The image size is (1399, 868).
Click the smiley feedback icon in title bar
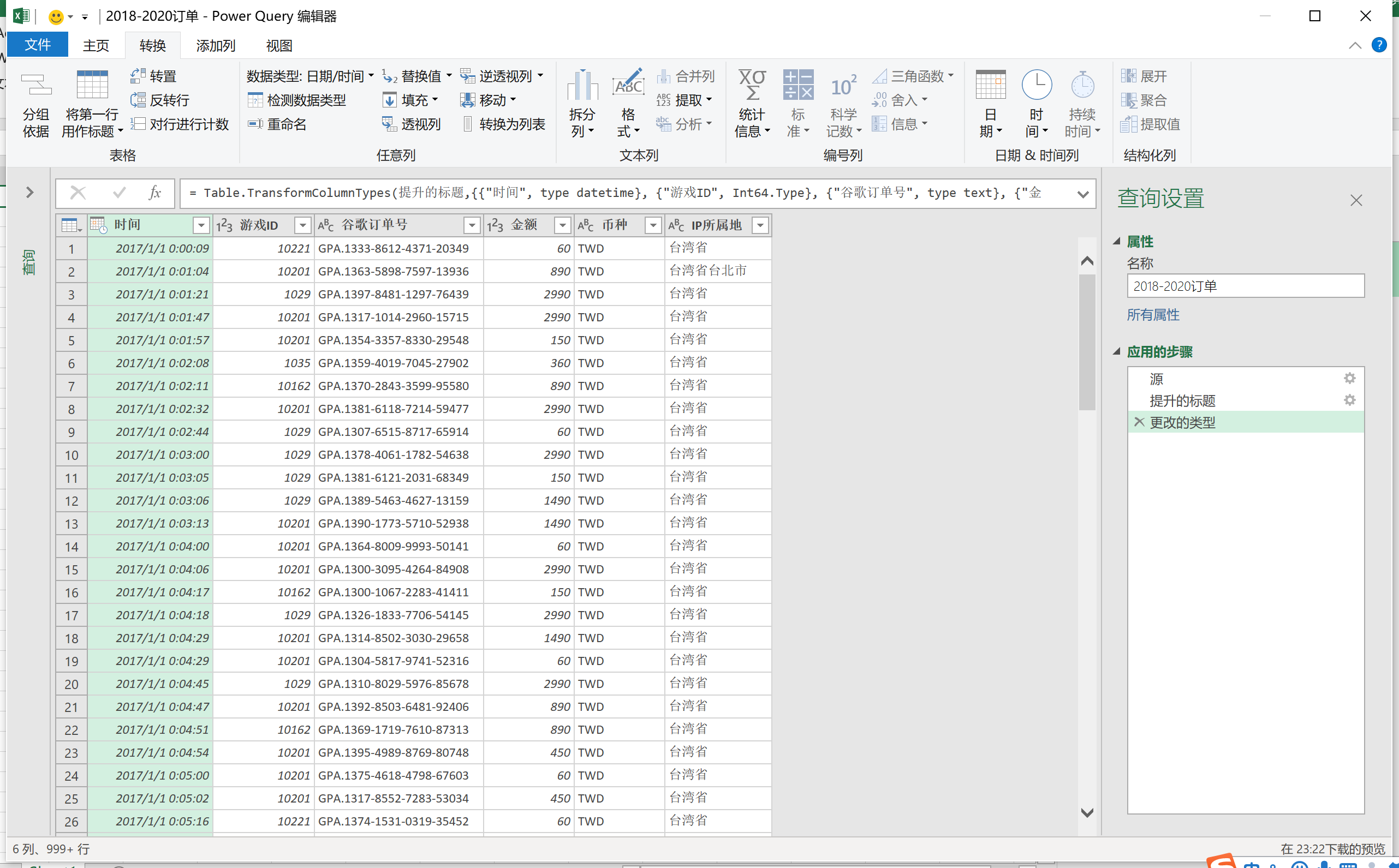click(56, 17)
